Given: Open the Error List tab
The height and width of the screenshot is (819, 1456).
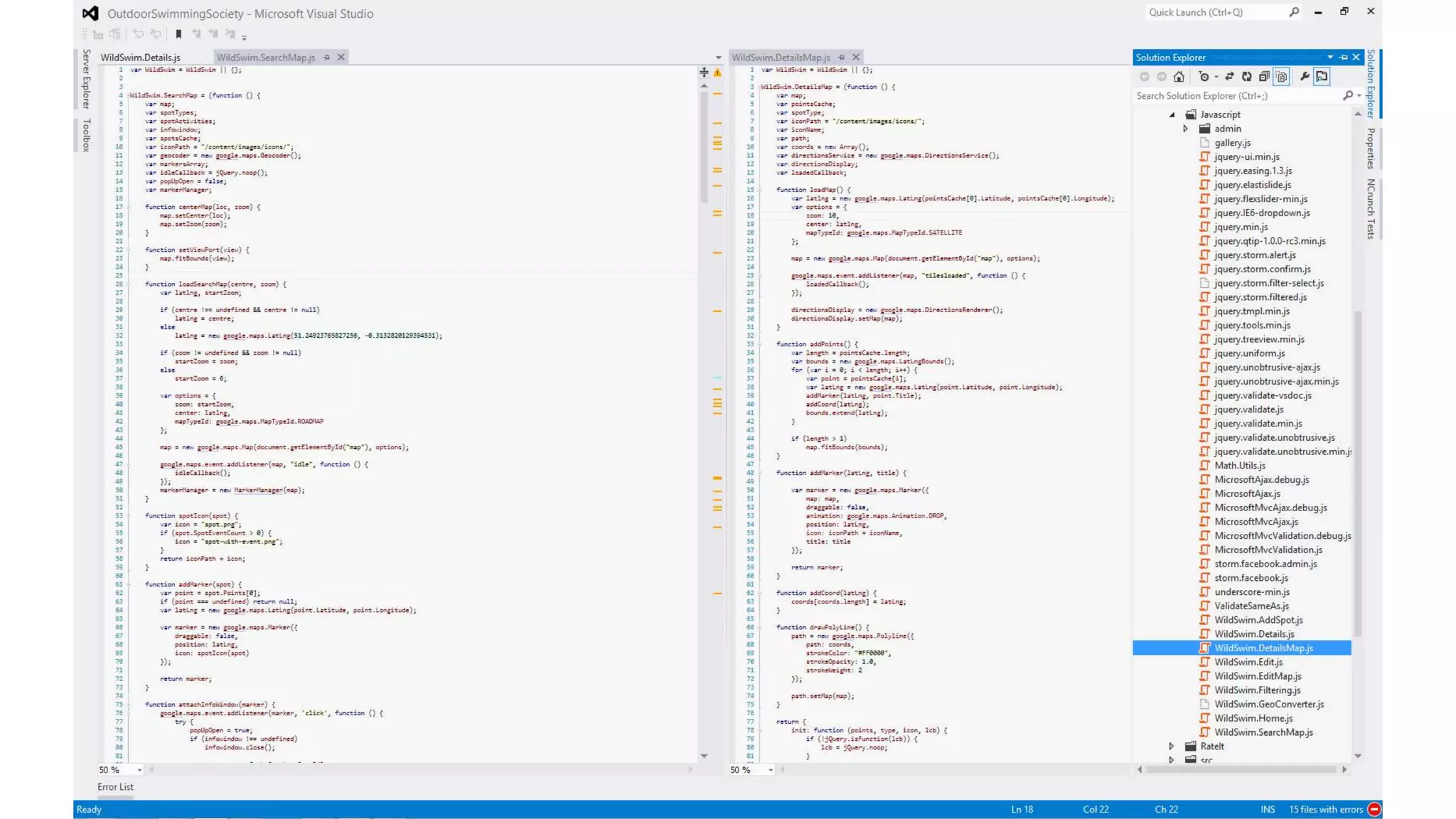Looking at the screenshot, I should [115, 787].
